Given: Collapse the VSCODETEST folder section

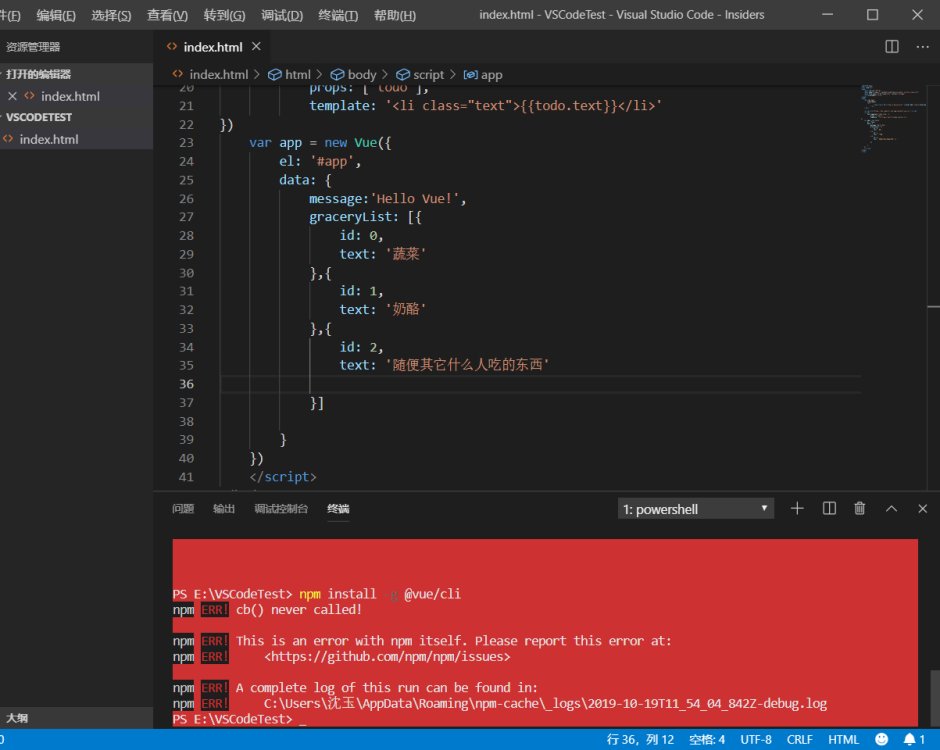Looking at the screenshot, I should [x=38, y=117].
